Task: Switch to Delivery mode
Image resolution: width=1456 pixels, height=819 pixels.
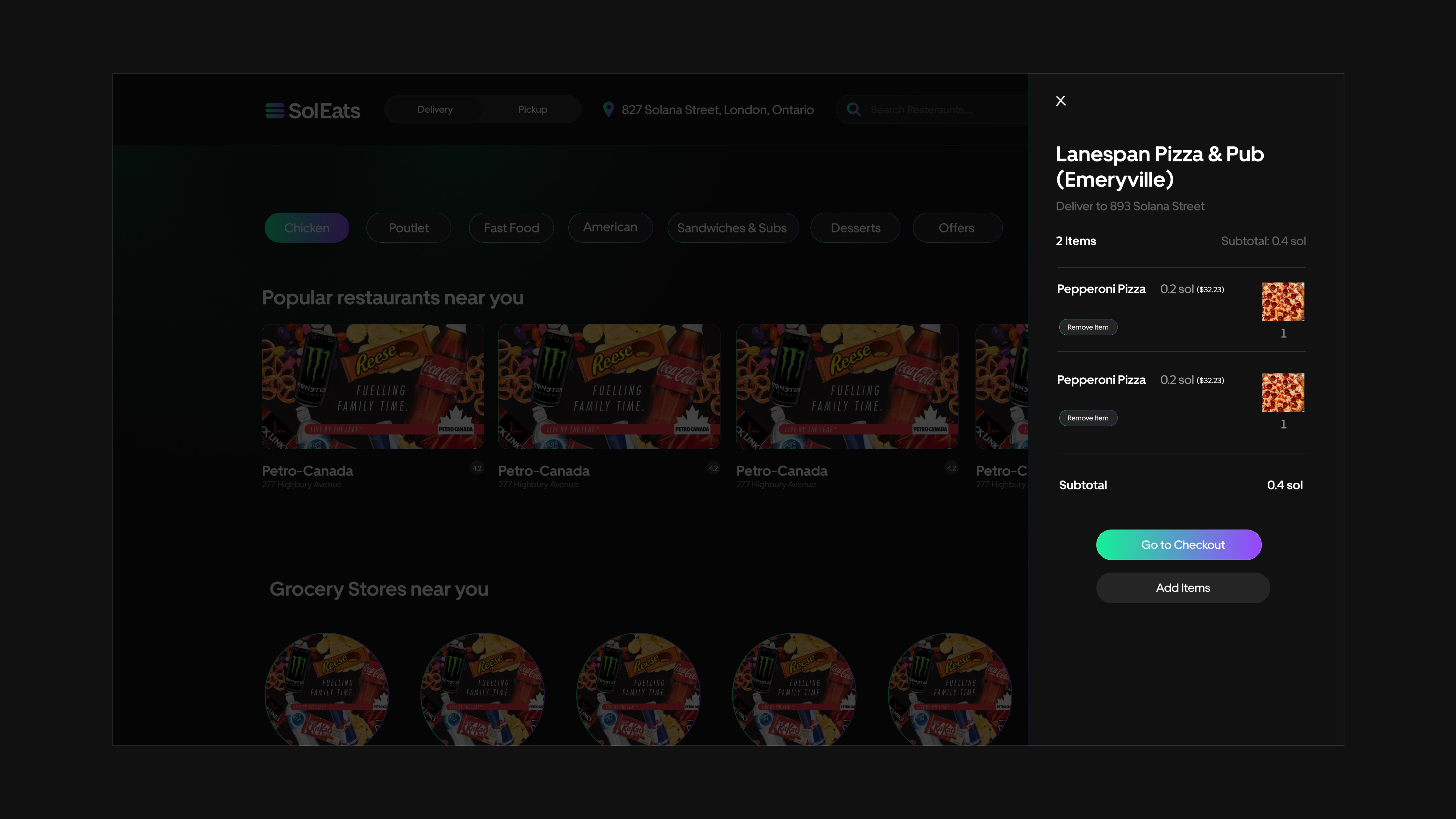Action: (x=435, y=110)
